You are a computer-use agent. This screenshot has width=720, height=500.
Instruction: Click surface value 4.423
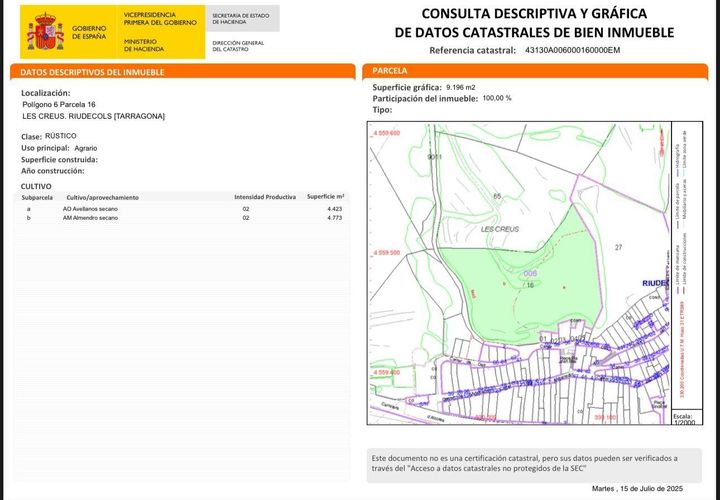[x=335, y=209]
